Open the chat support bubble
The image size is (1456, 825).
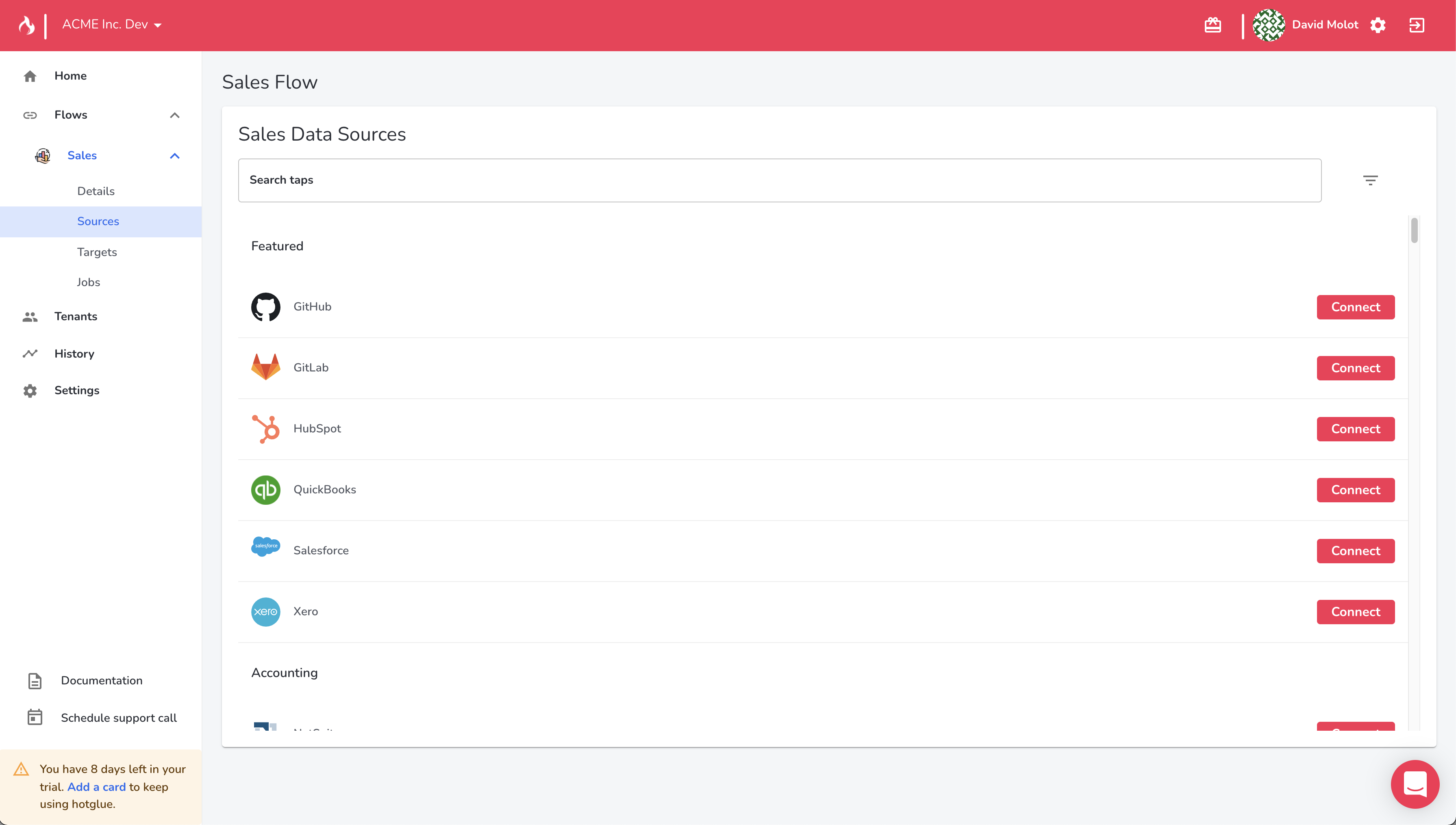tap(1415, 784)
